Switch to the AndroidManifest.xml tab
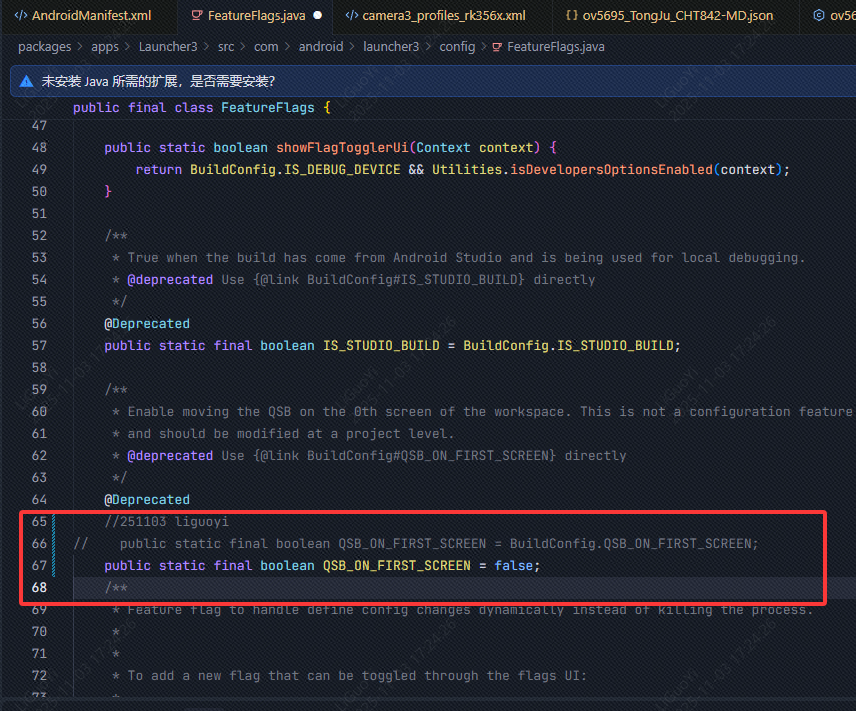 (91, 16)
